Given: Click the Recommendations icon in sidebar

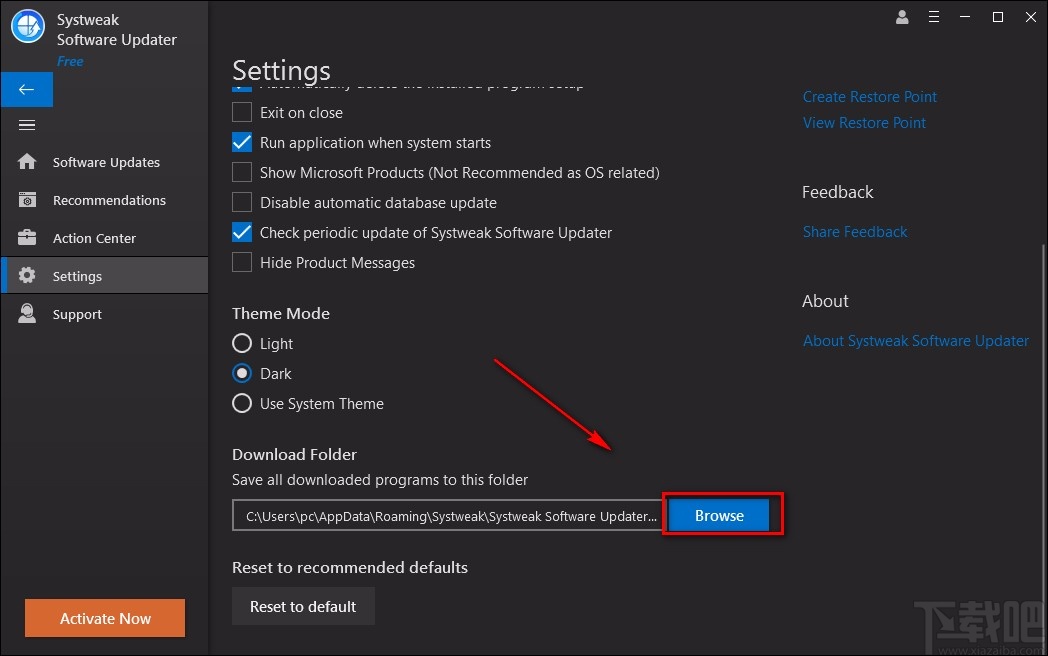Looking at the screenshot, I should 27,200.
